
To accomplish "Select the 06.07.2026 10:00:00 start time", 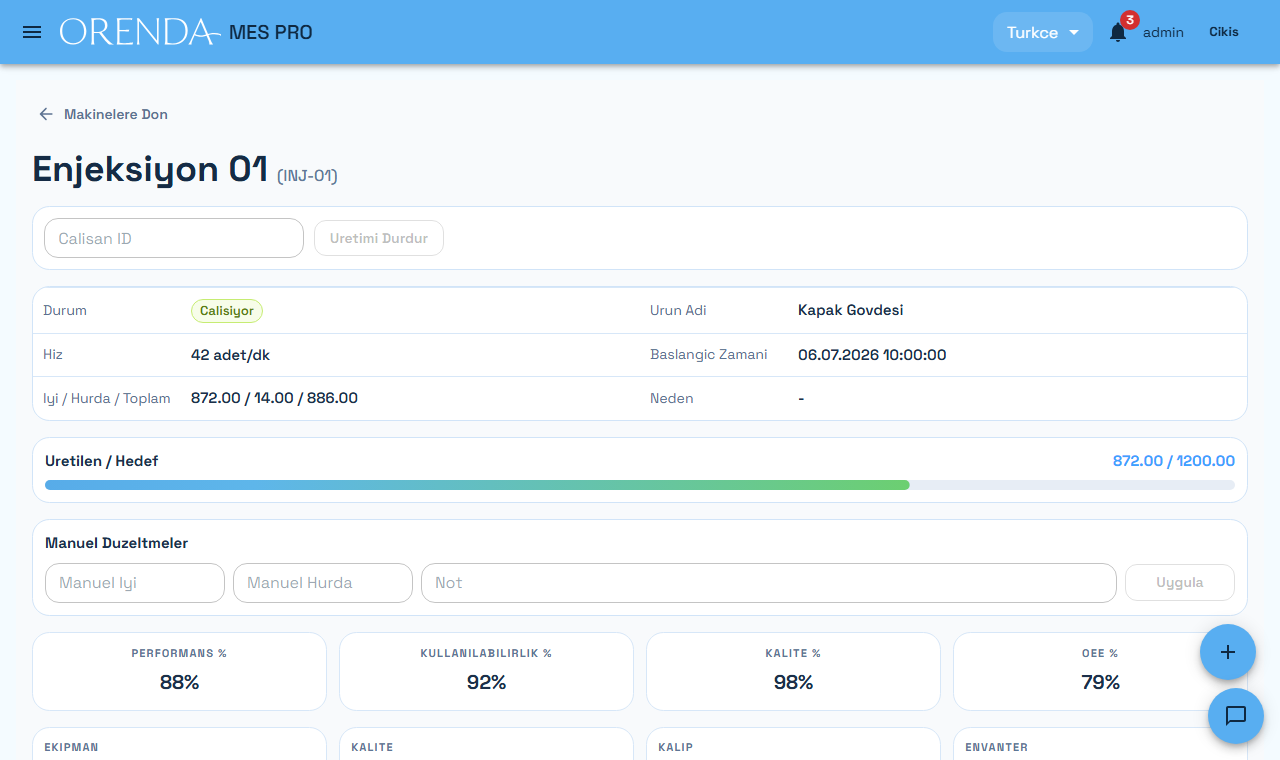I will click(872, 354).
